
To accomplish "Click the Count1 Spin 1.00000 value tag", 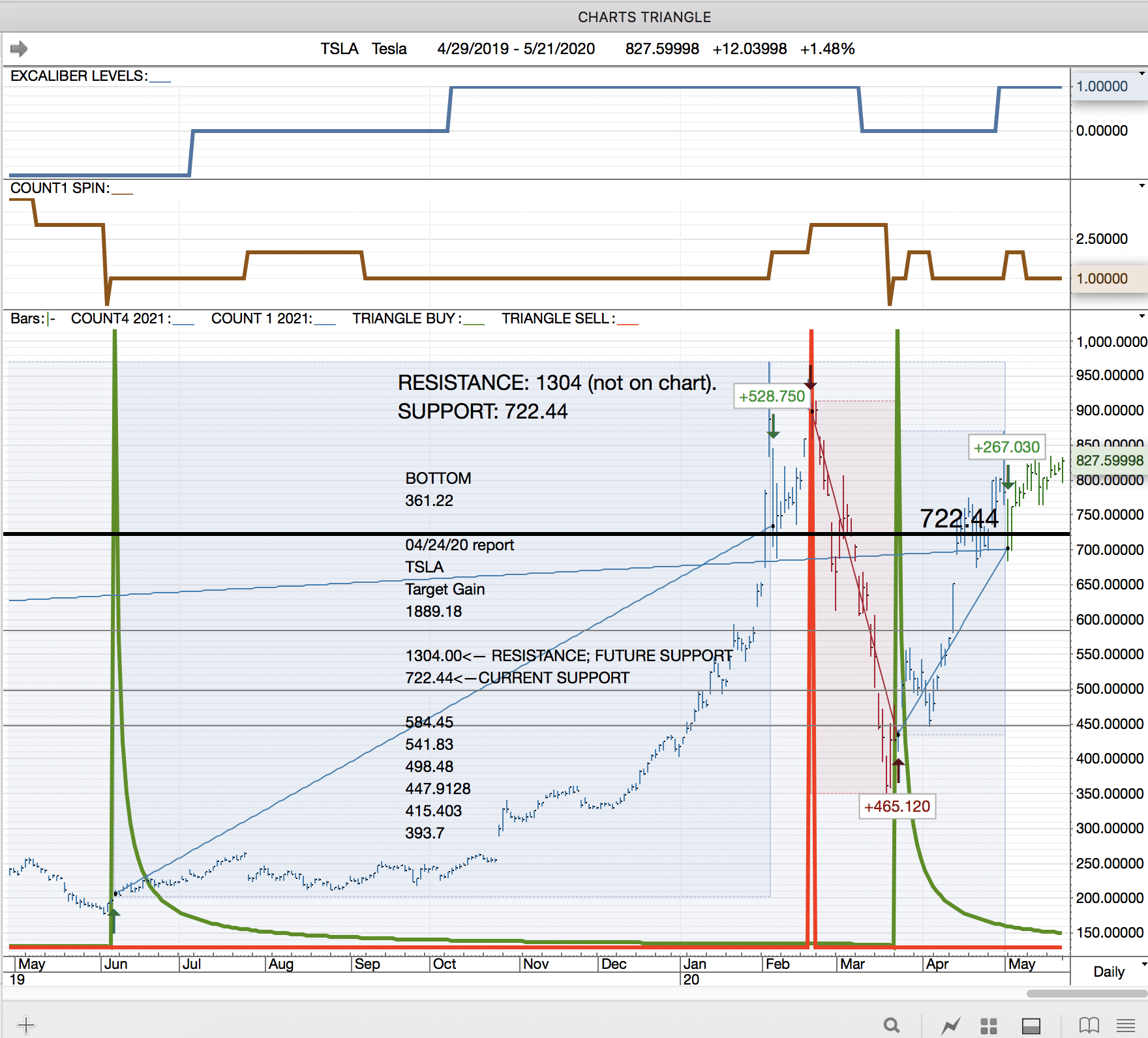I will (x=1109, y=278).
